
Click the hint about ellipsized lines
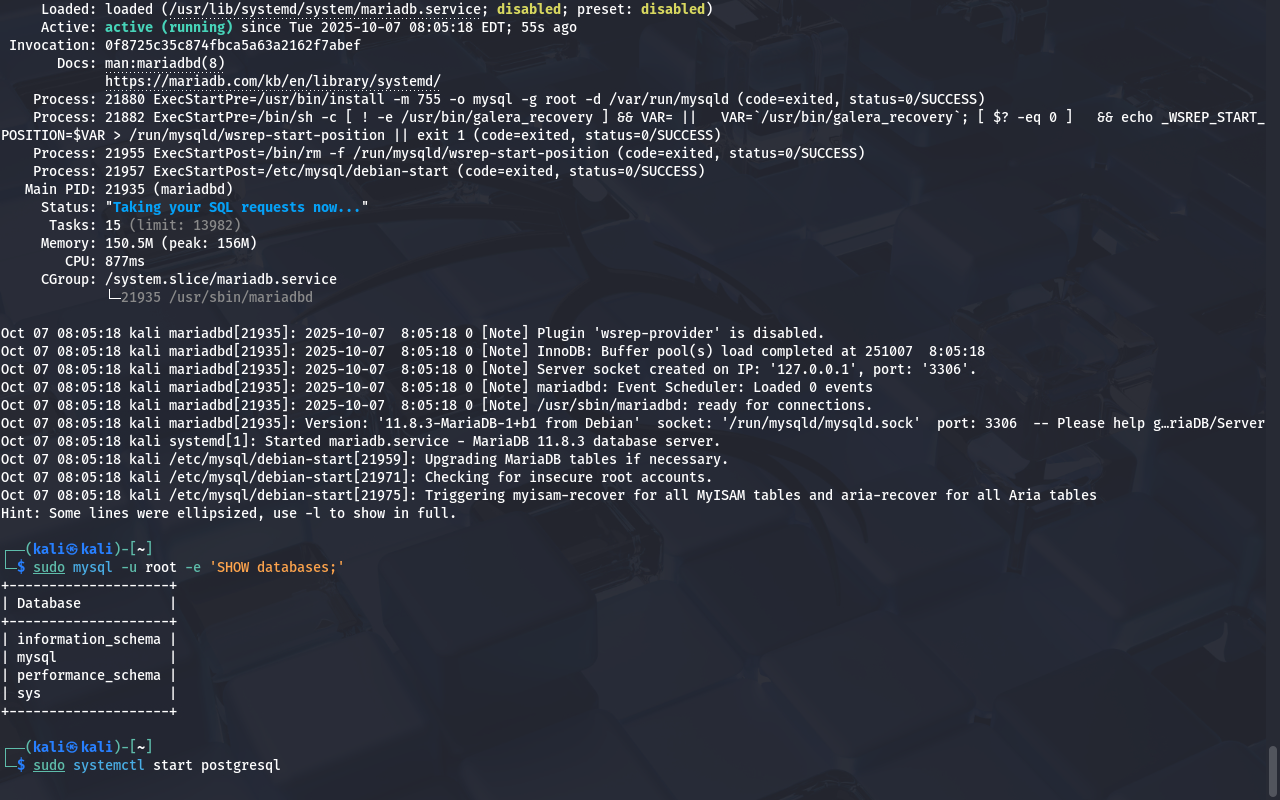click(228, 513)
